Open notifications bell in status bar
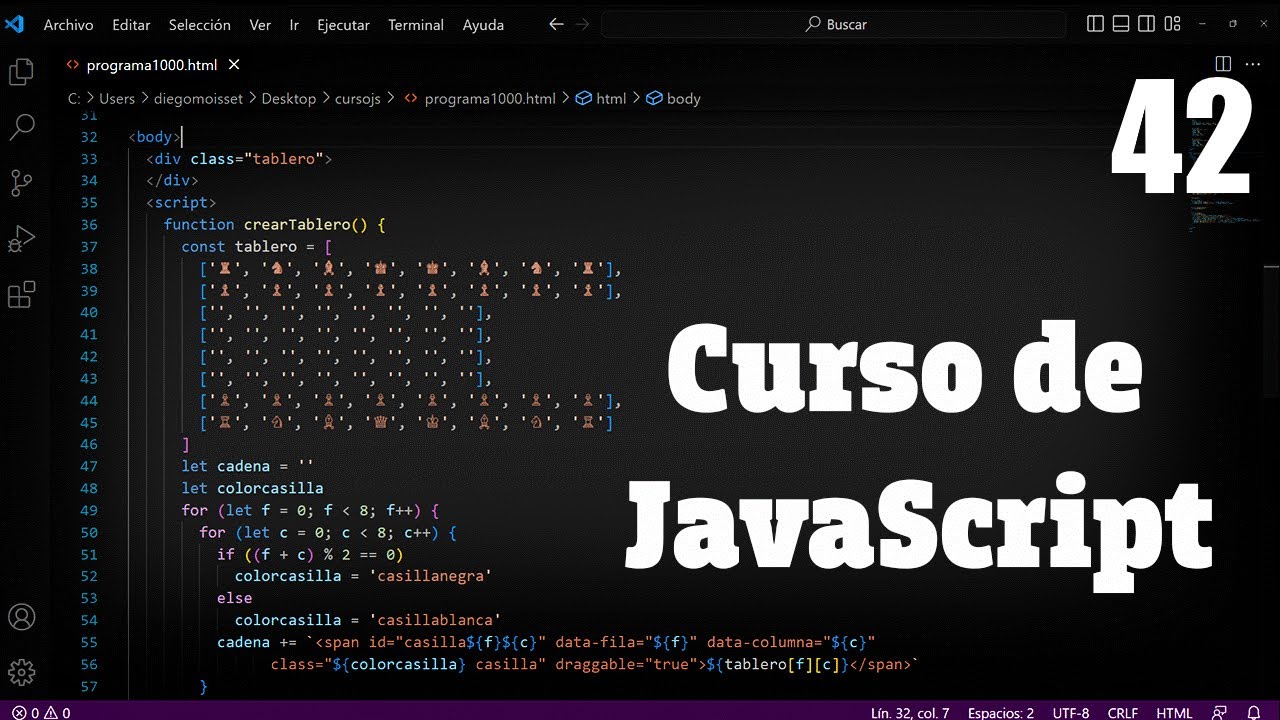 pyautogui.click(x=1254, y=713)
